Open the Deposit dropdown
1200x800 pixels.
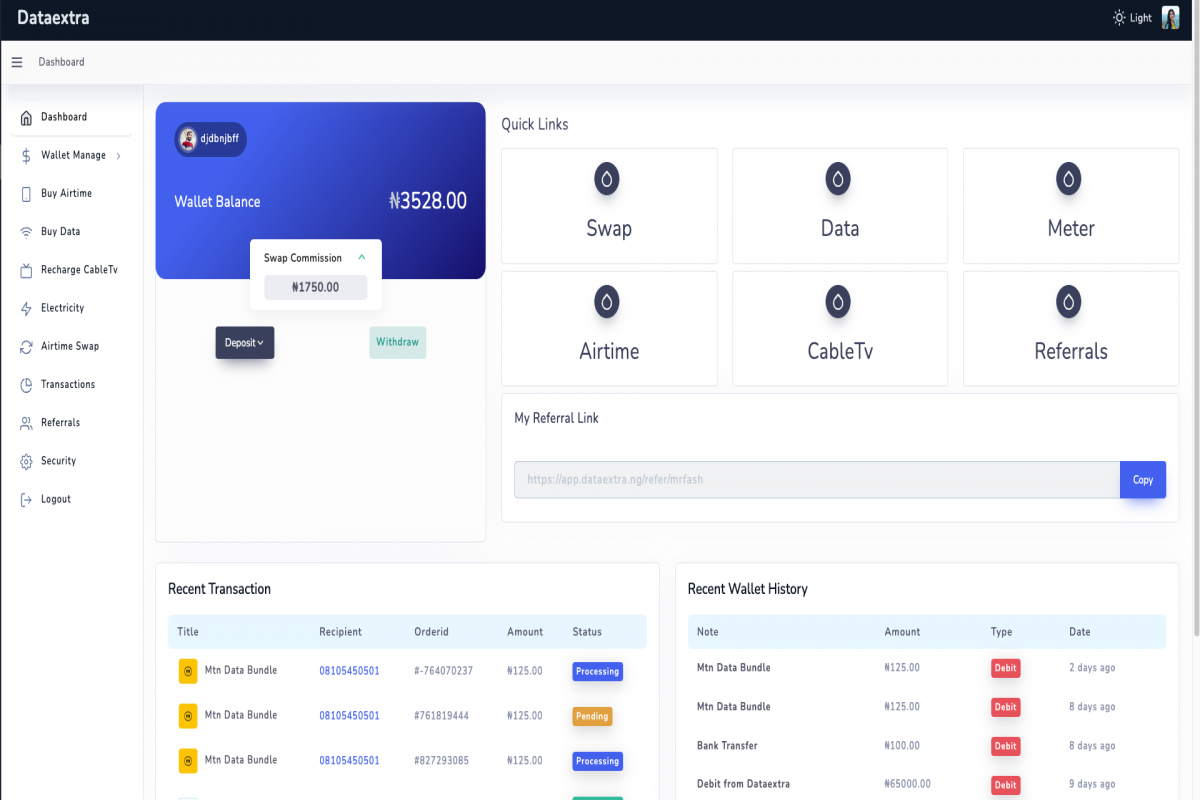coord(244,342)
